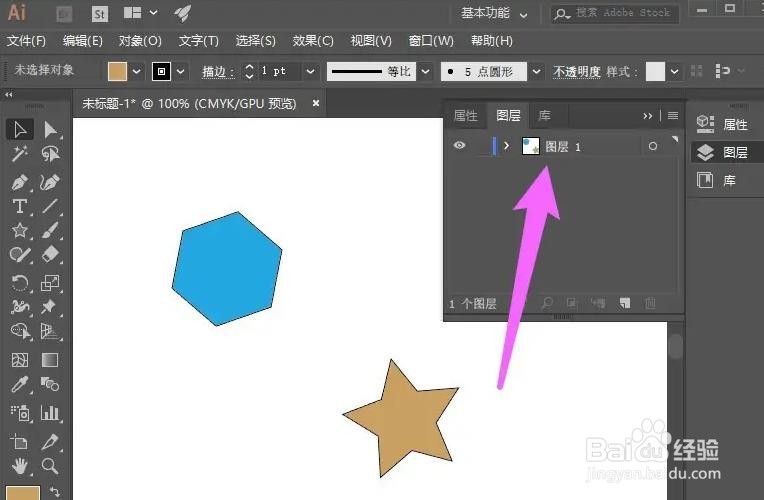Select the Scale tool
Image resolution: width=764 pixels, height=500 pixels.
coord(50,283)
